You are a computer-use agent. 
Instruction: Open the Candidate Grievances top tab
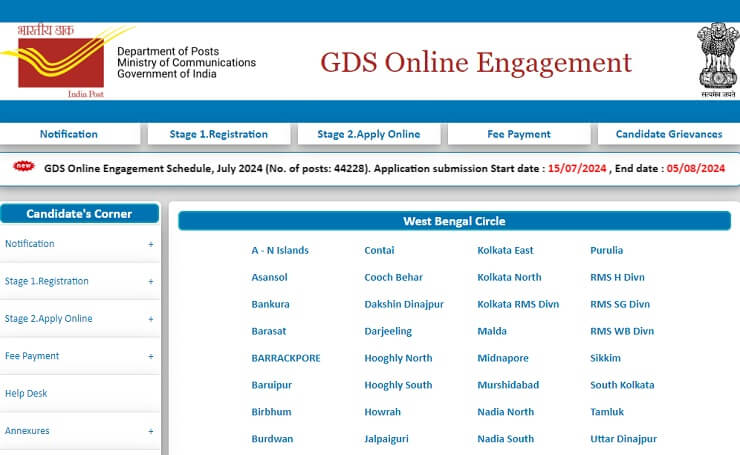[669, 134]
